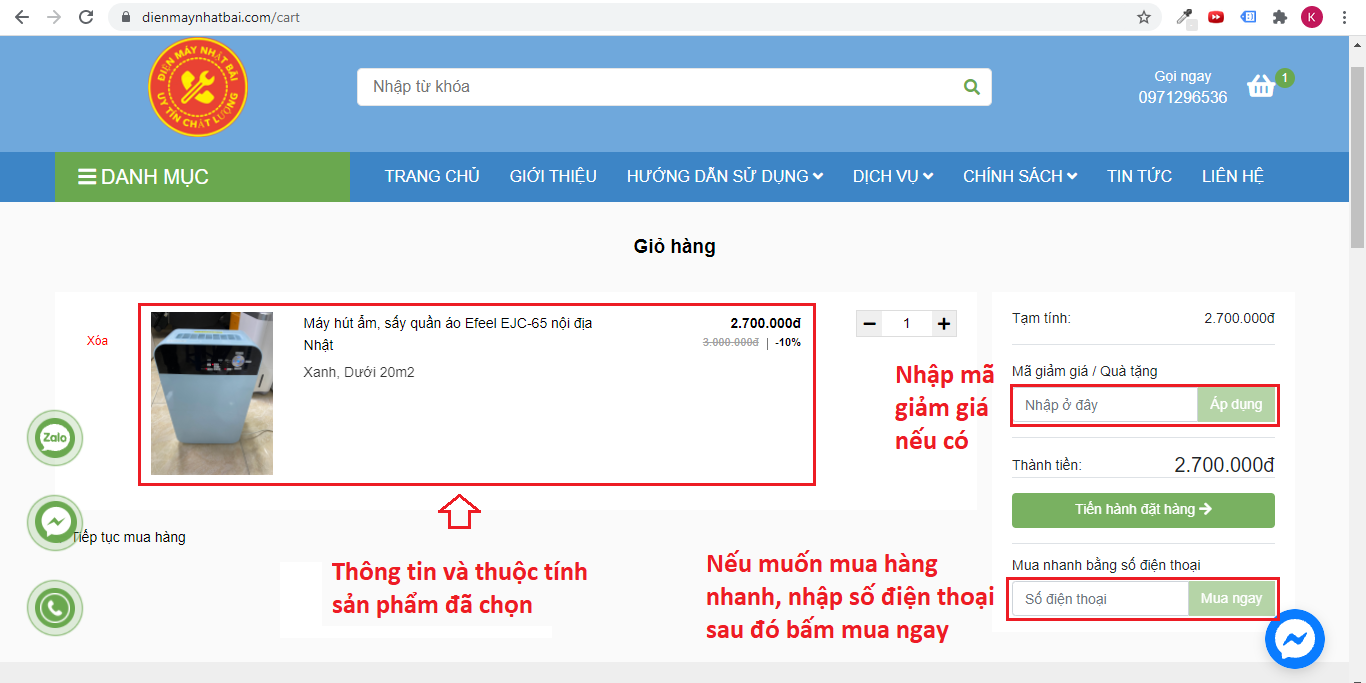Reload the page in browser
1366x683 pixels.
click(86, 17)
